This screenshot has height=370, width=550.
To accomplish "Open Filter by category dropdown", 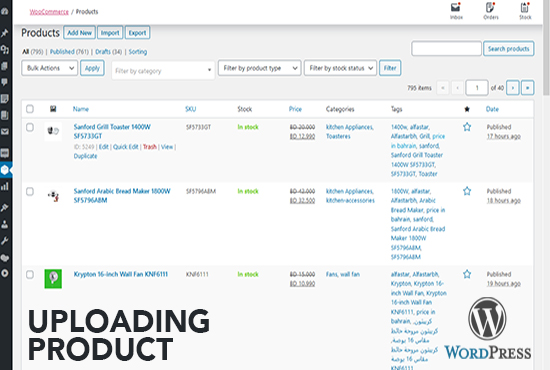I will (x=163, y=71).
